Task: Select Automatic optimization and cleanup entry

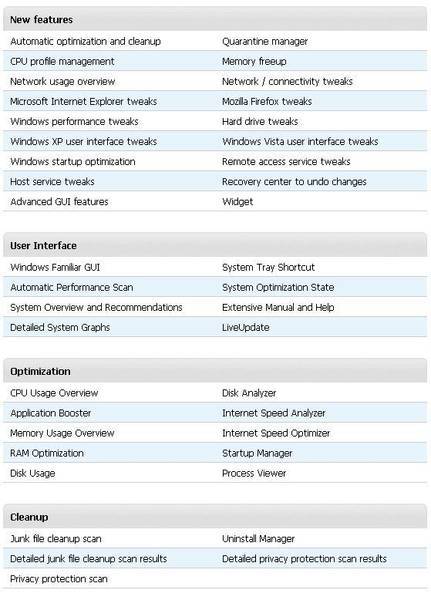Action: click(x=85, y=41)
